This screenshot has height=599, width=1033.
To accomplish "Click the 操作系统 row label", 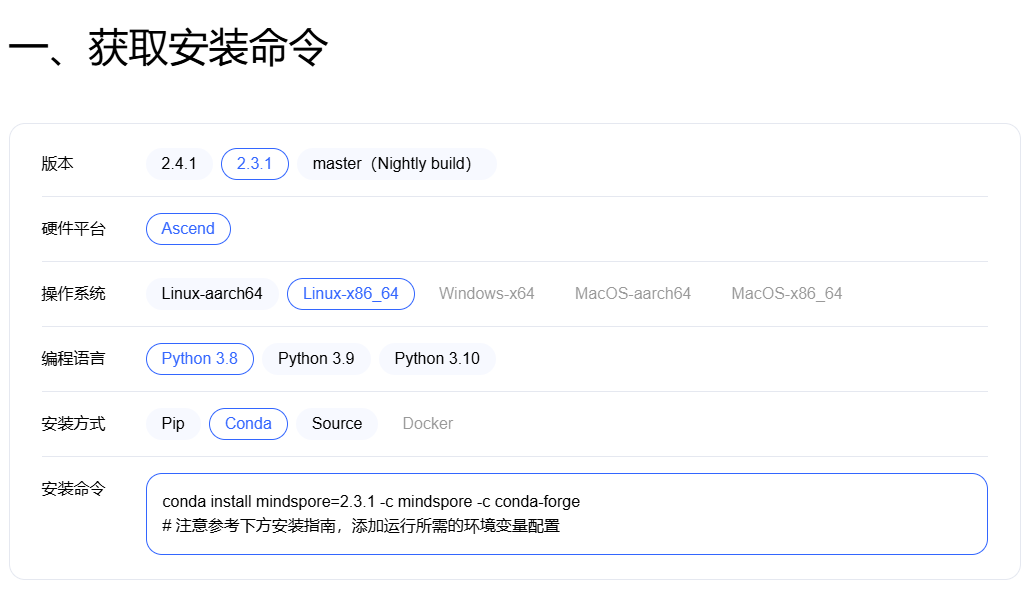I will click(73, 294).
